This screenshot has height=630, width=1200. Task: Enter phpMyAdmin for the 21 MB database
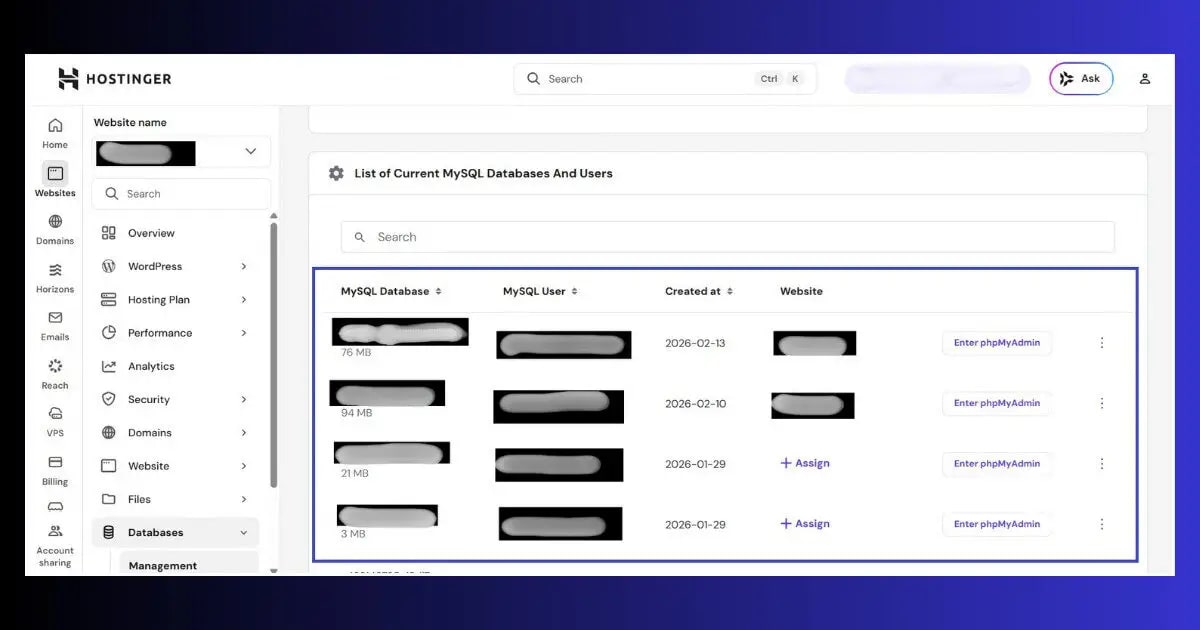997,463
